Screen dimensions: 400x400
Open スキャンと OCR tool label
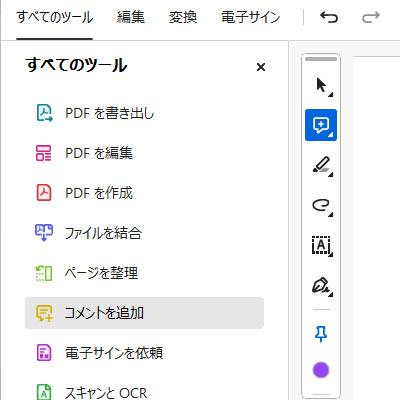point(106,393)
